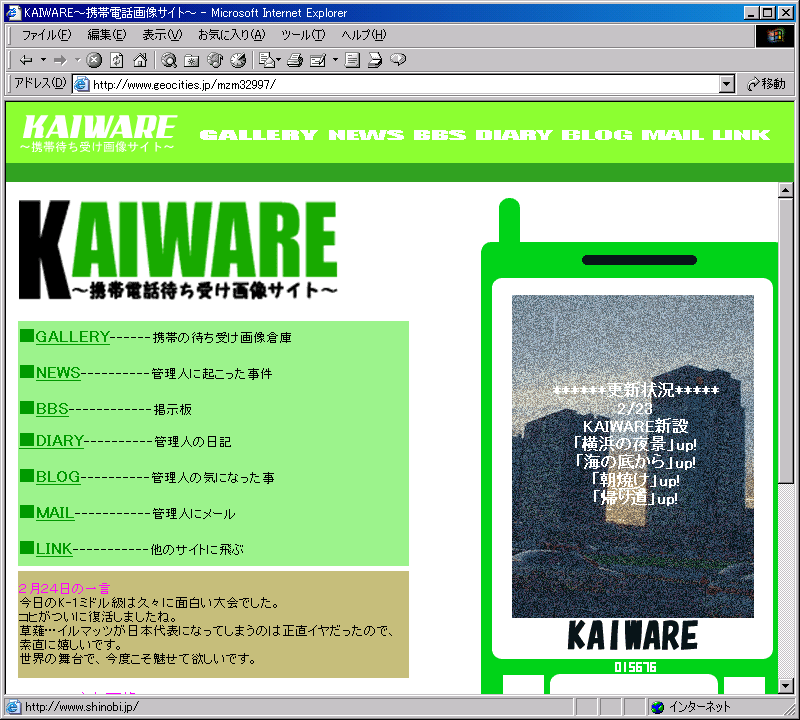Open the BLOG link in the green list
Image resolution: width=800 pixels, height=720 pixels.
[x=58, y=477]
